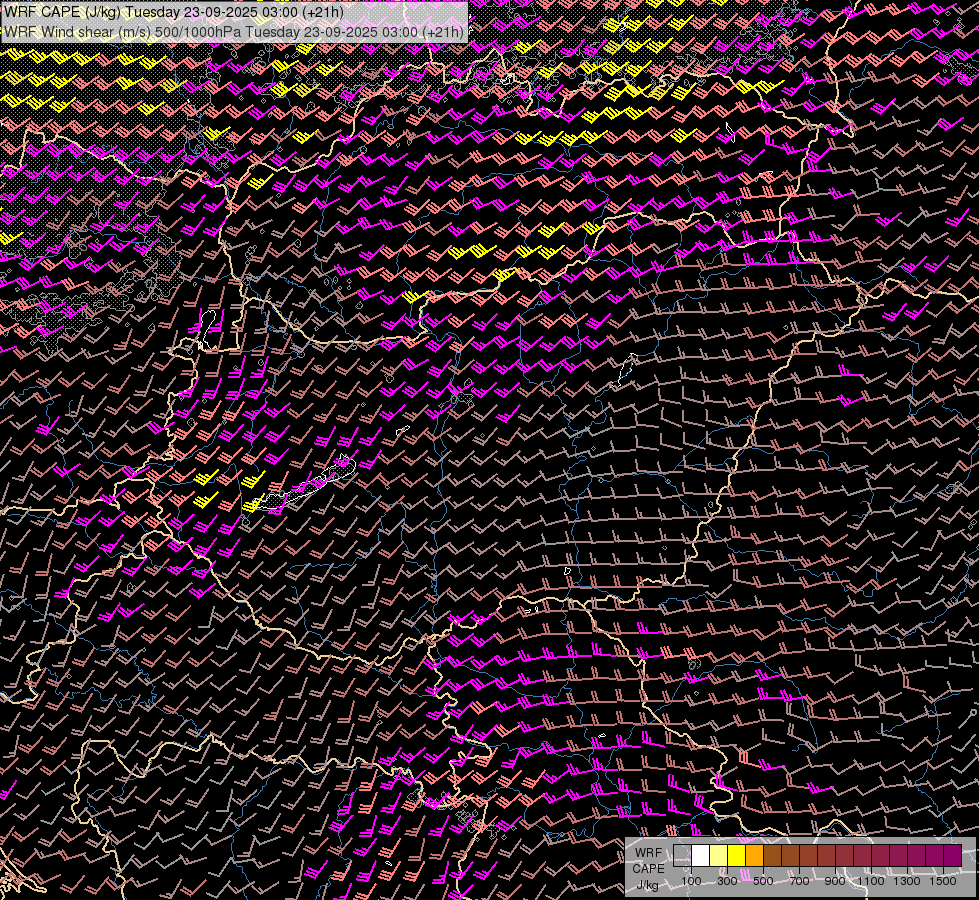The height and width of the screenshot is (900, 979).
Task: Select the 1100 legend tick label
Action: click(872, 881)
